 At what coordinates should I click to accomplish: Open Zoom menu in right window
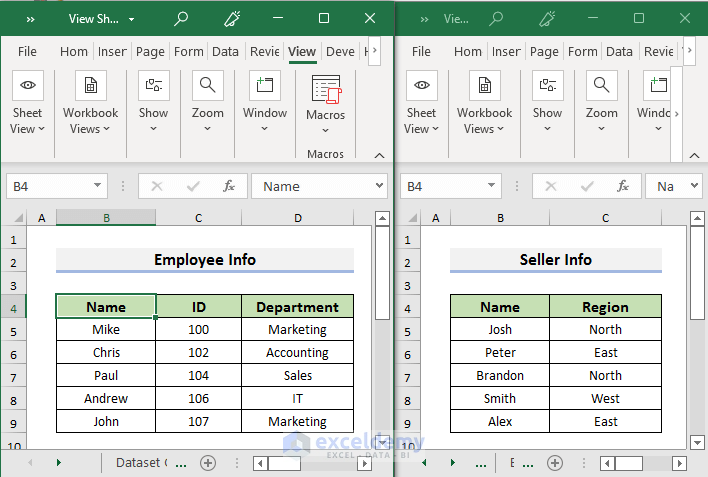click(x=601, y=102)
